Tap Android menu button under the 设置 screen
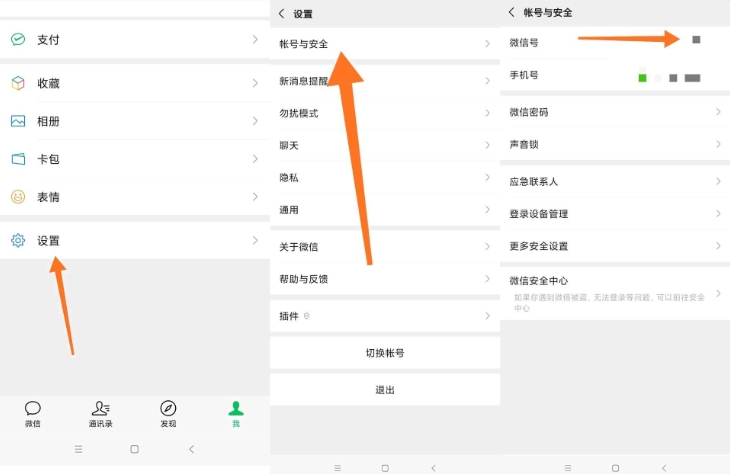 [338, 468]
